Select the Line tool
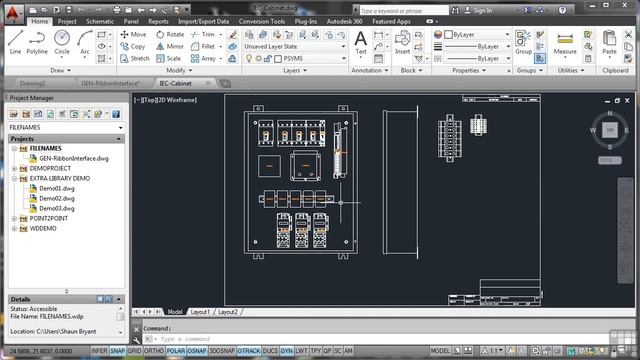640x360 pixels. pos(16,42)
